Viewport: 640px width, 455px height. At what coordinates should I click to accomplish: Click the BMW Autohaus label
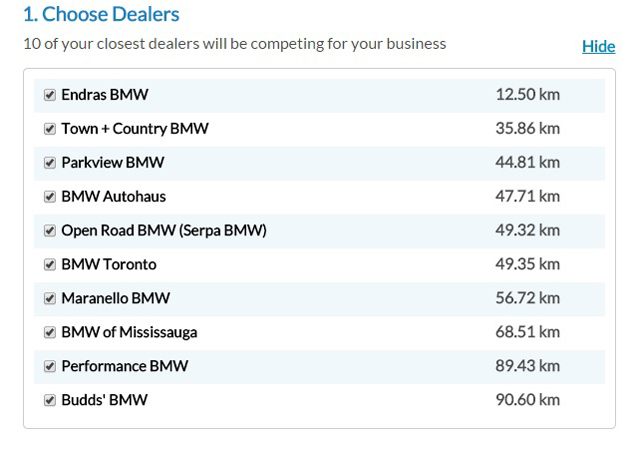[x=113, y=196]
